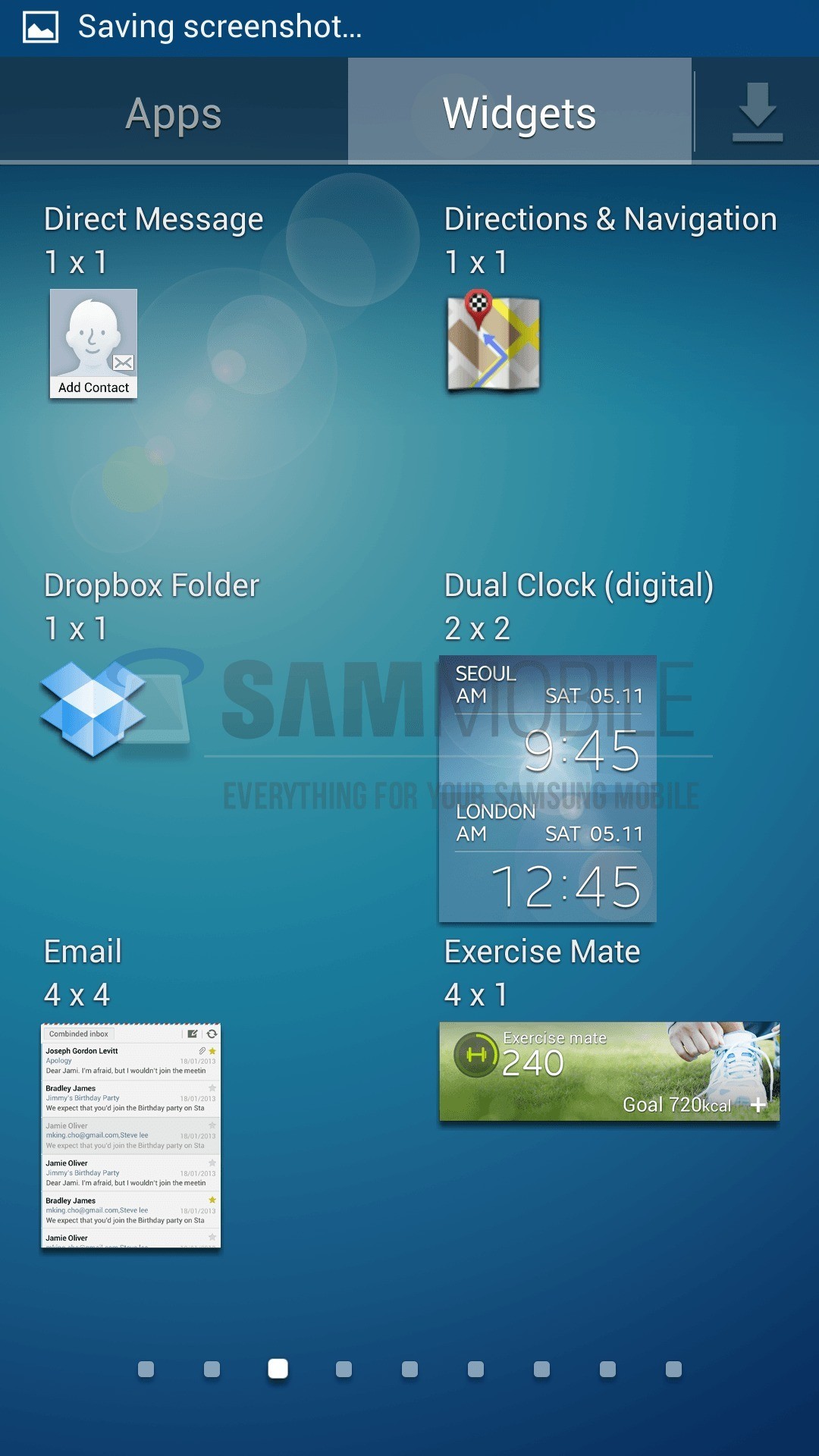Jump to the second page indicator dot
Viewport: 819px width, 1456px height.
tap(212, 1369)
